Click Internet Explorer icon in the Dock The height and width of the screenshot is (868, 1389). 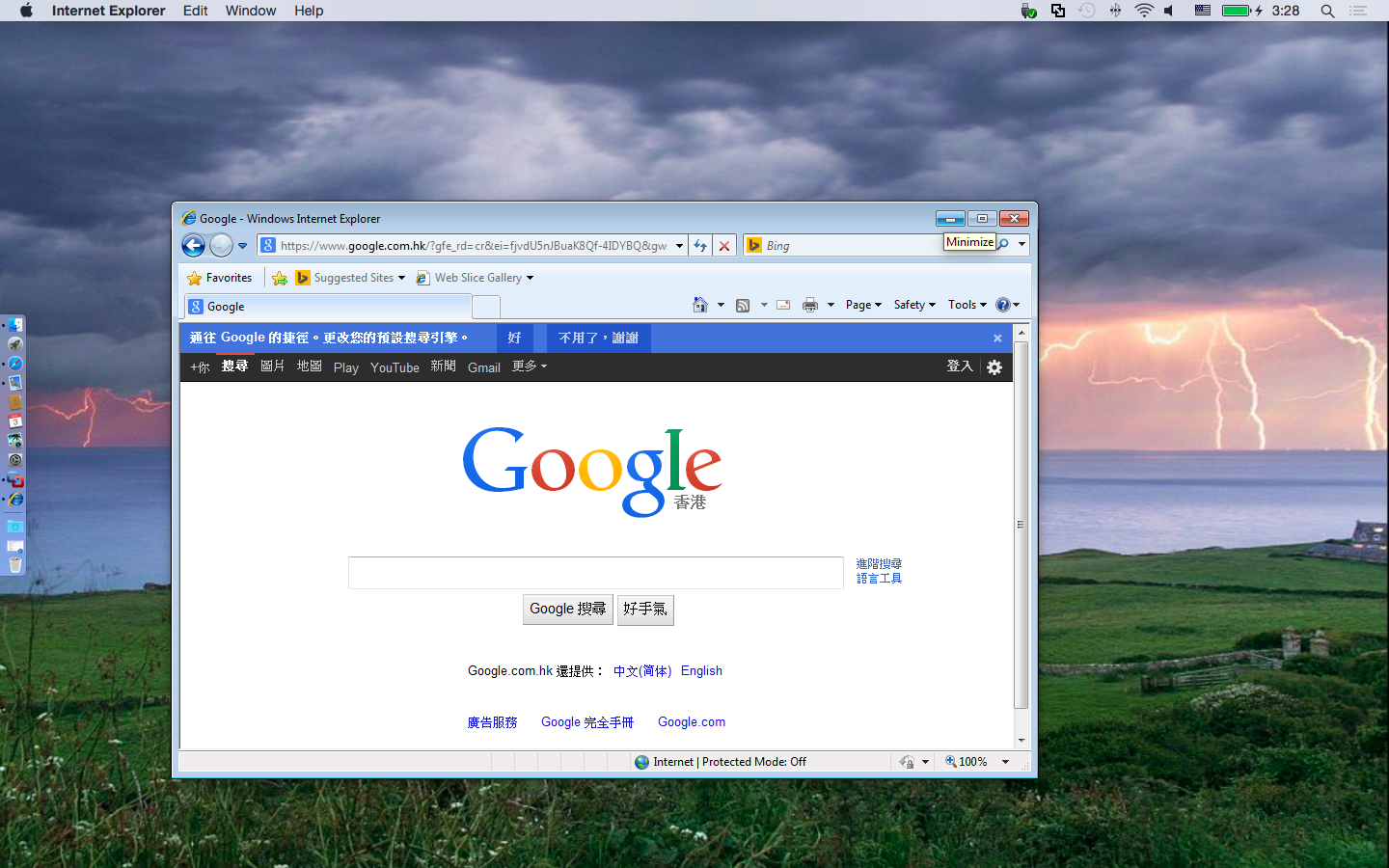(15, 500)
